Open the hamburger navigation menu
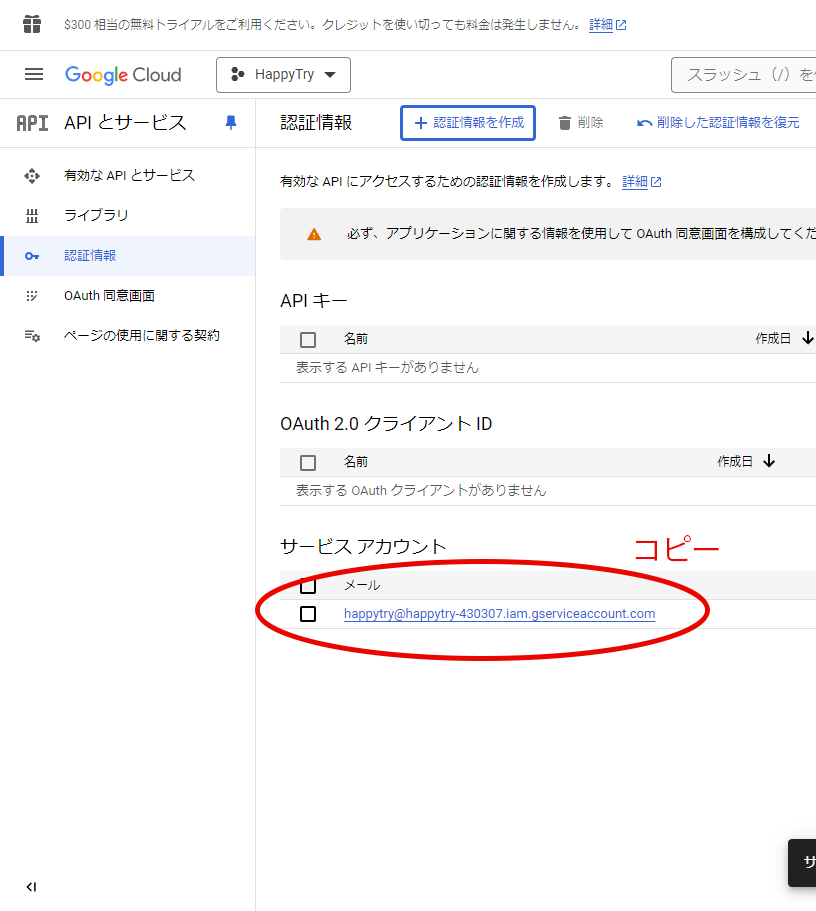The width and height of the screenshot is (816, 911). (34, 75)
